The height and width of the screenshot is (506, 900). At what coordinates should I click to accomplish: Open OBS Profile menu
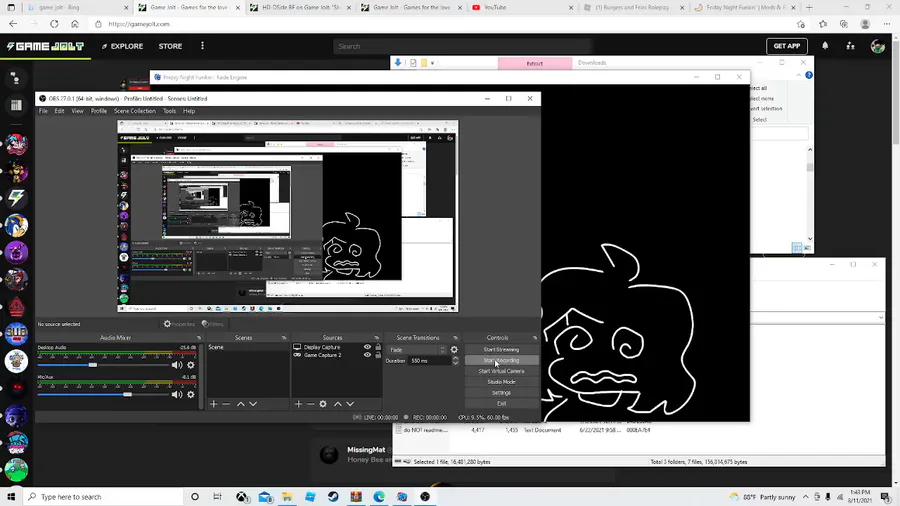[99, 111]
